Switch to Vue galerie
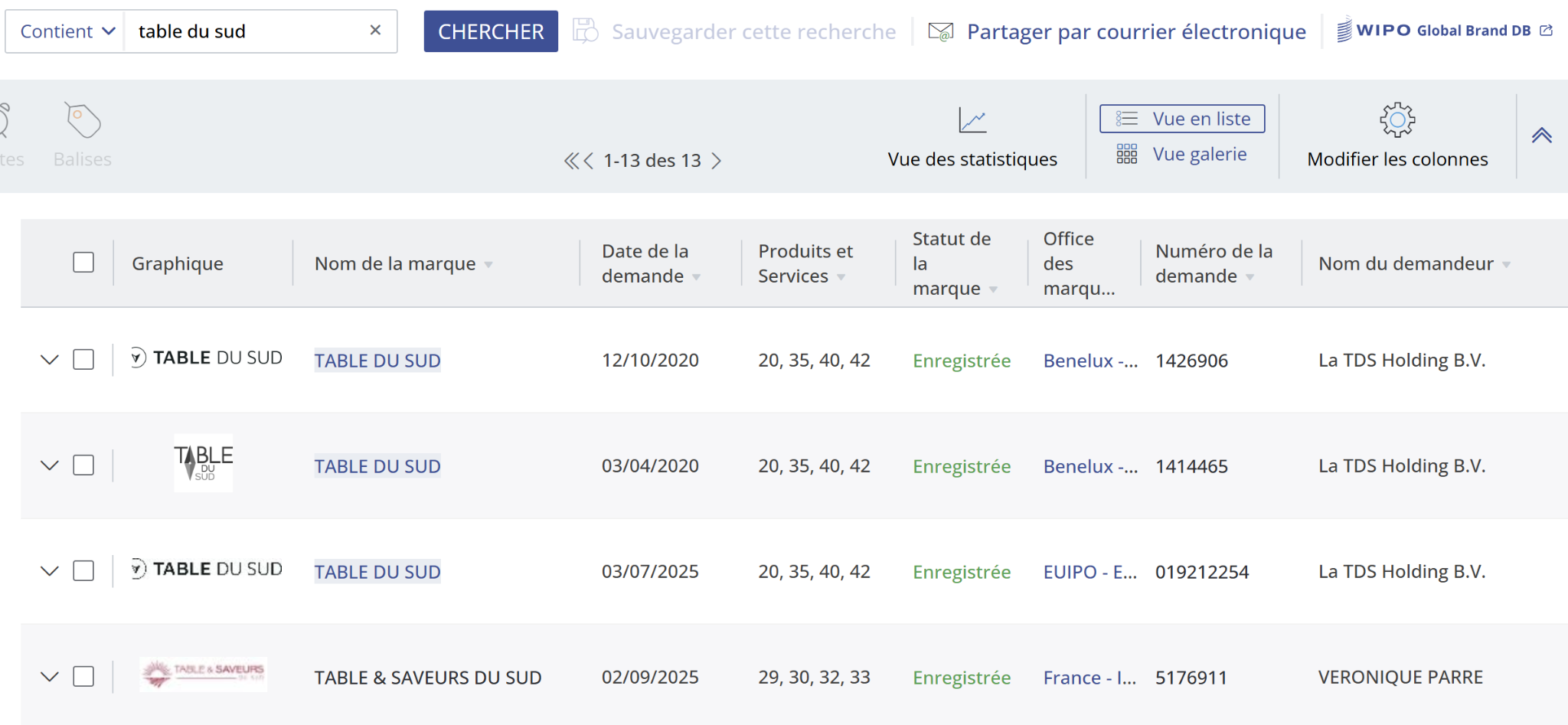 (1182, 155)
